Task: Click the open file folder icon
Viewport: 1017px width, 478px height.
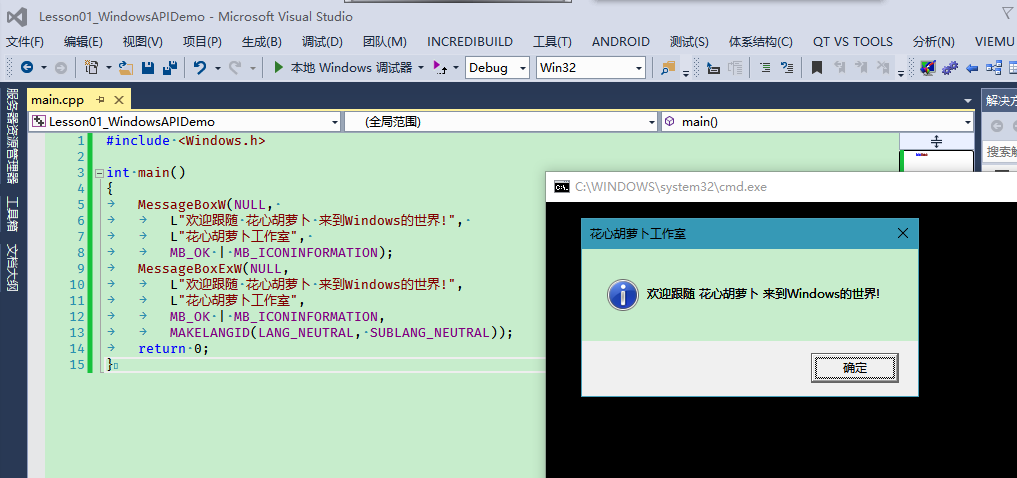Action: [x=126, y=67]
